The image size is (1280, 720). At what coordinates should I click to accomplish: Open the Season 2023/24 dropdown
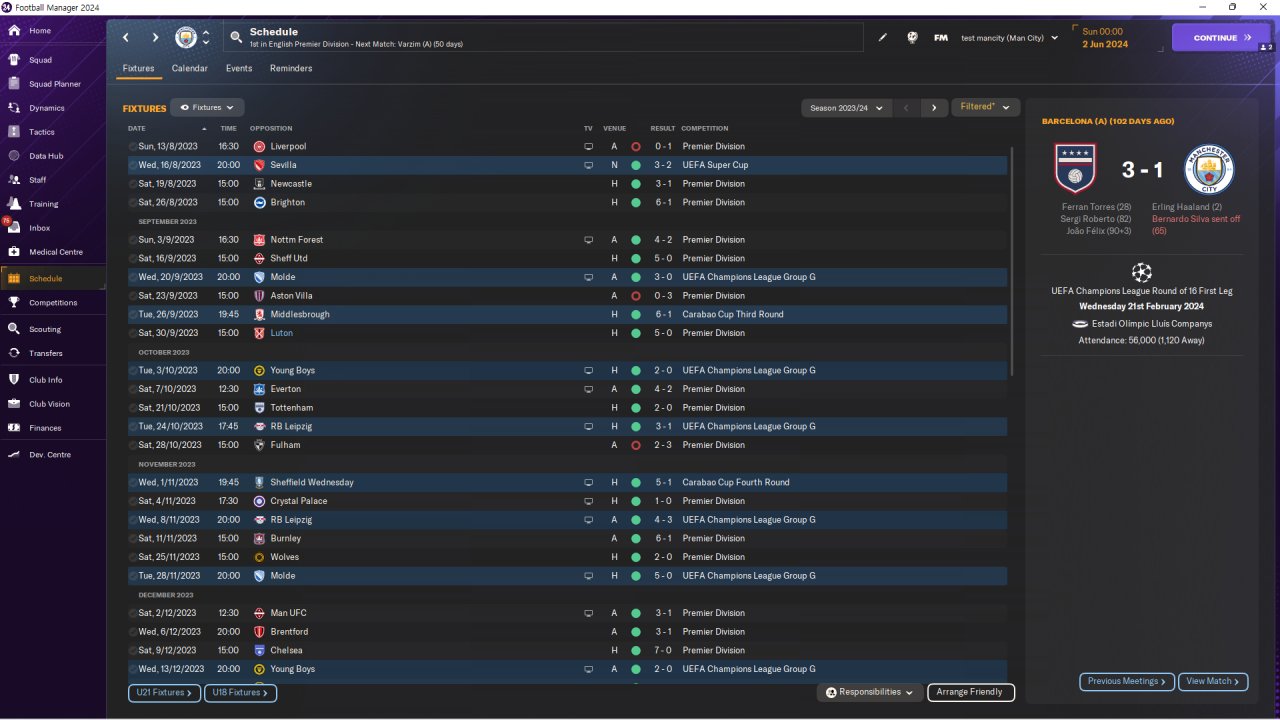[848, 107]
